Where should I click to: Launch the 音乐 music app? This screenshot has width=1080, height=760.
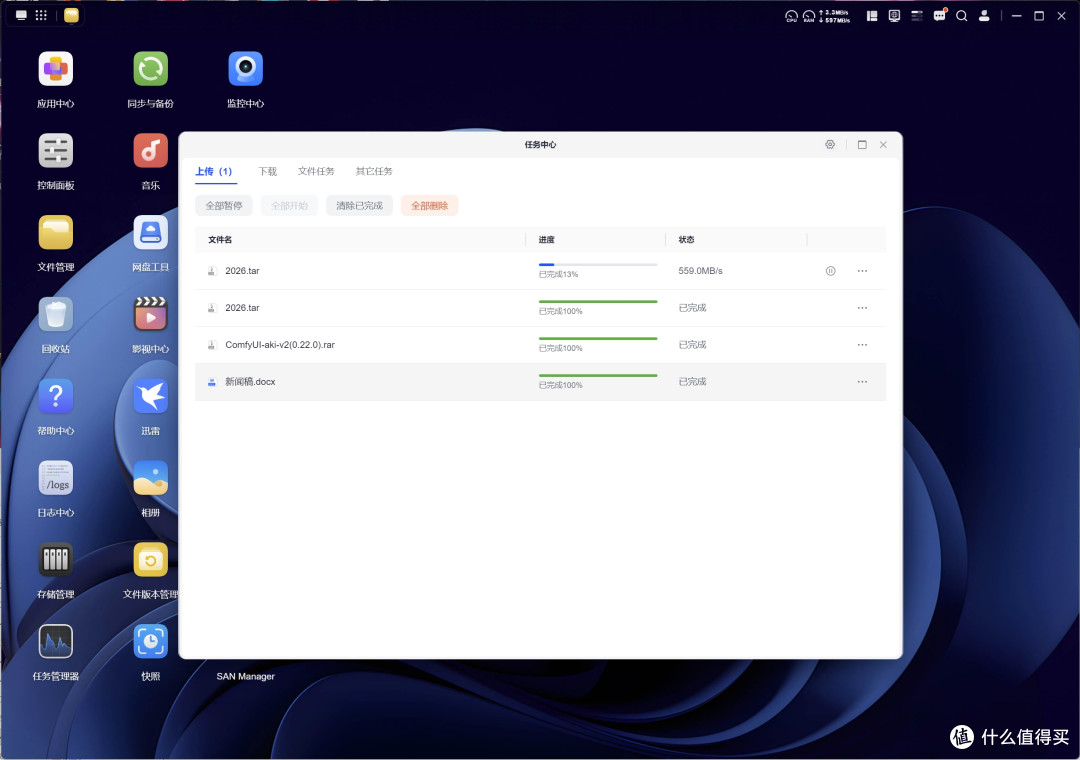click(x=151, y=151)
